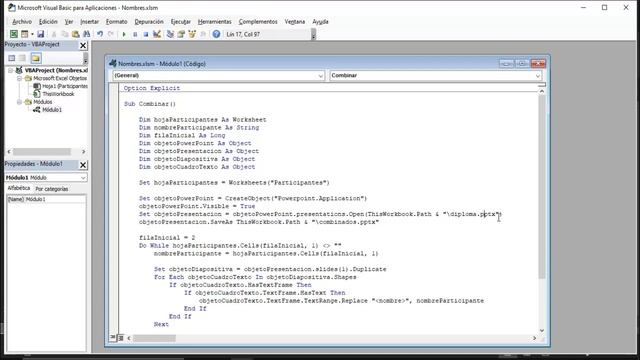The width and height of the screenshot is (640, 360).
Task: Open the Object Browser toolbar icon
Action: tap(192, 34)
